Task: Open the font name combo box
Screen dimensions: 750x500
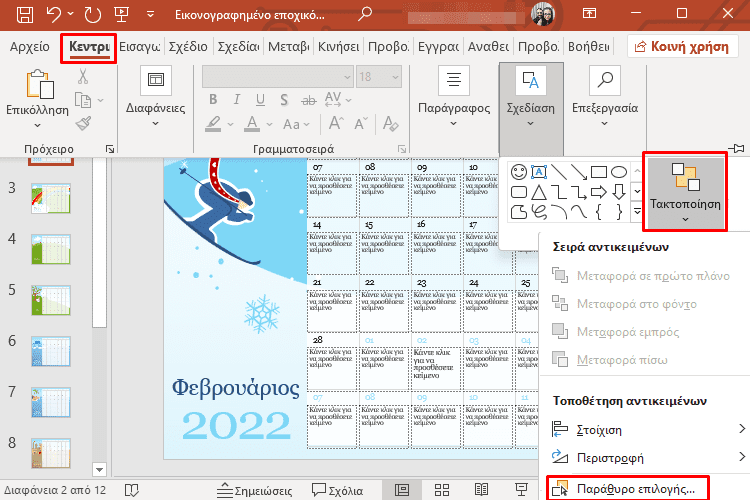Action: [x=278, y=77]
